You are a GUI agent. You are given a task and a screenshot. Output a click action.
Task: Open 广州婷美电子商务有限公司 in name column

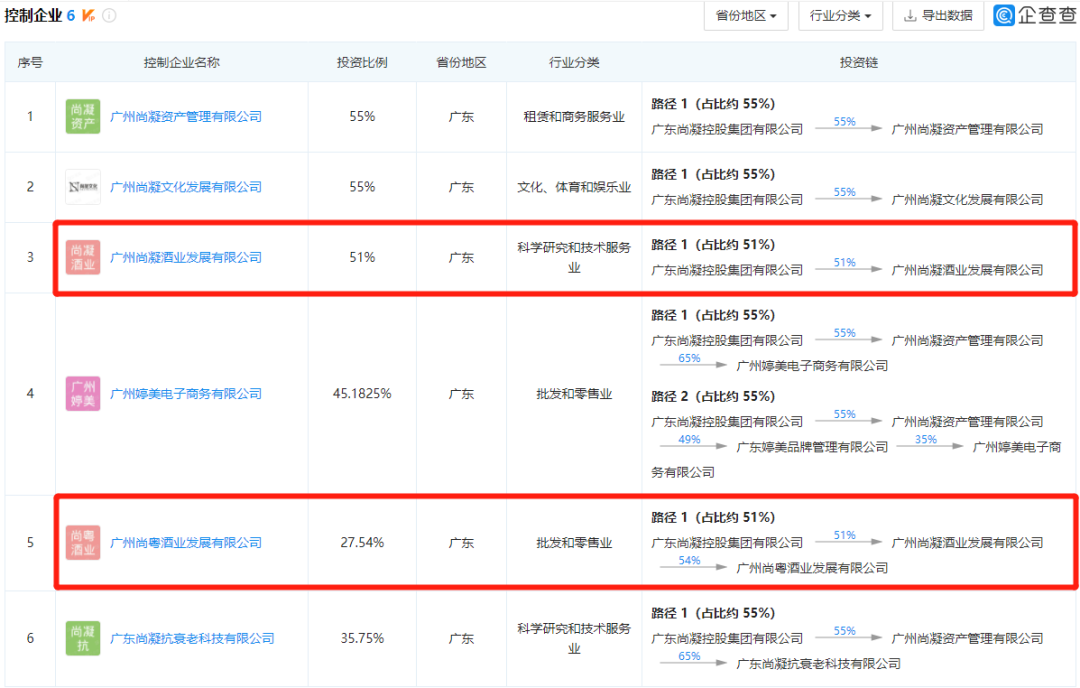[186, 393]
